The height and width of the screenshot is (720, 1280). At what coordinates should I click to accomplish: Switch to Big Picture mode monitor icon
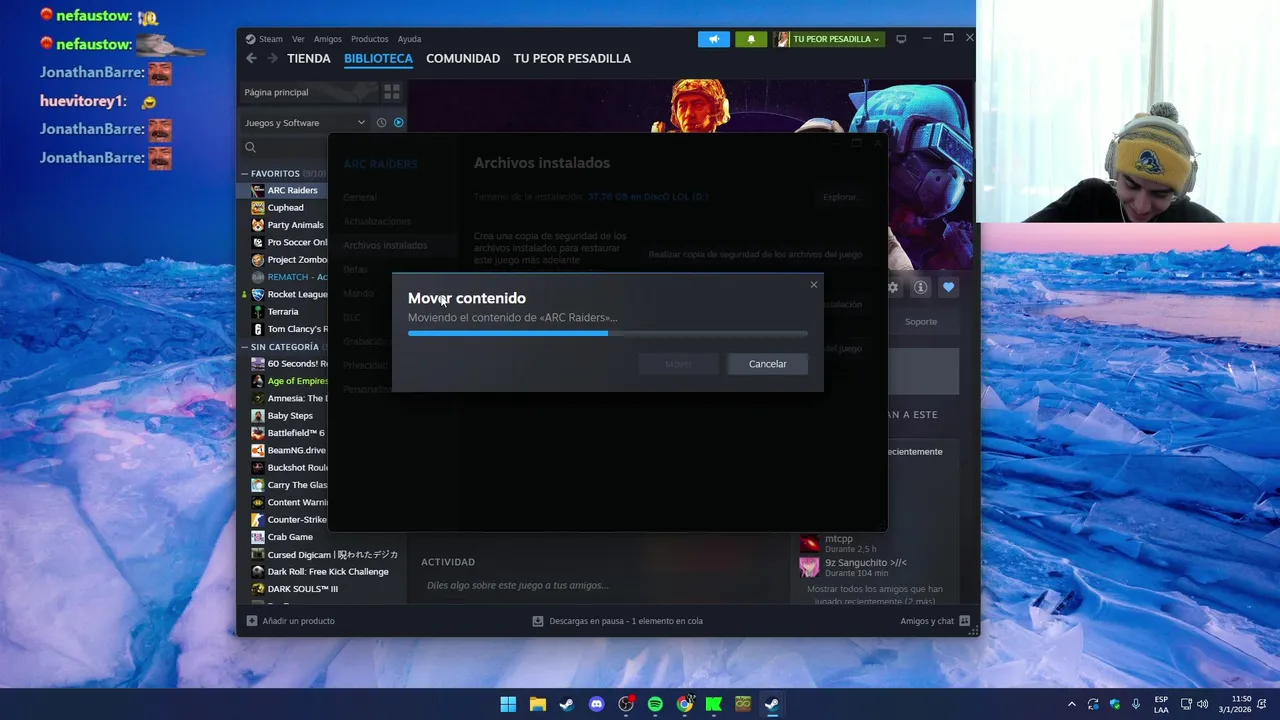pyautogui.click(x=901, y=39)
